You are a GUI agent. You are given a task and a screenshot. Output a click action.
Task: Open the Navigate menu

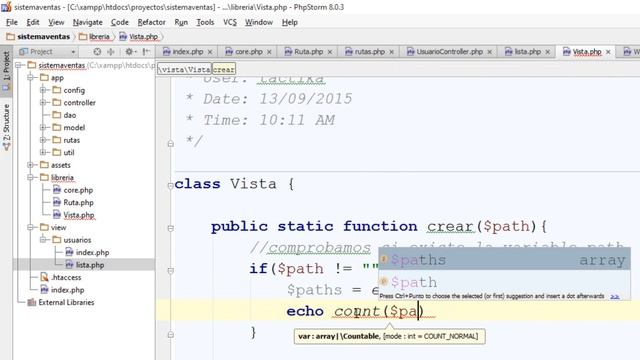(87, 22)
